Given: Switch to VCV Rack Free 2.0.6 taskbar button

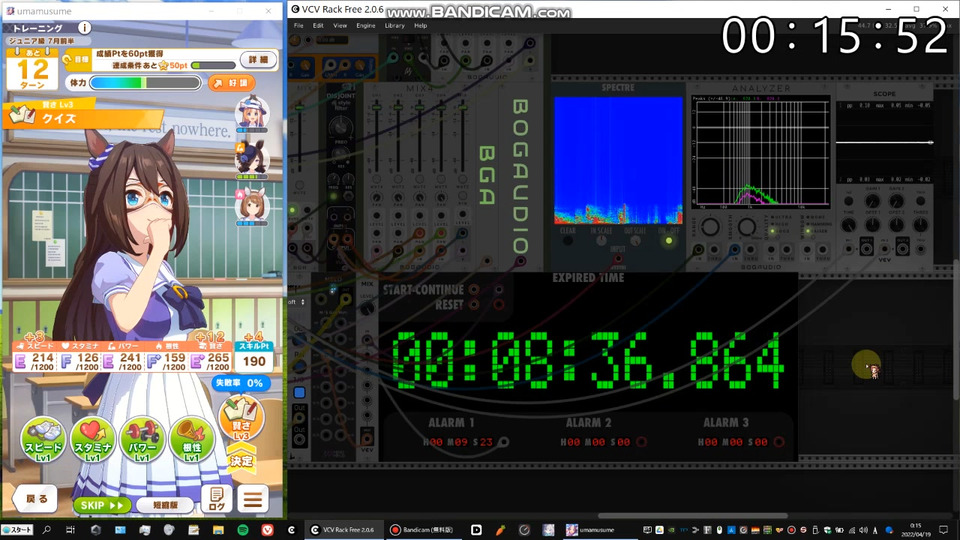Looking at the screenshot, I should point(343,530).
